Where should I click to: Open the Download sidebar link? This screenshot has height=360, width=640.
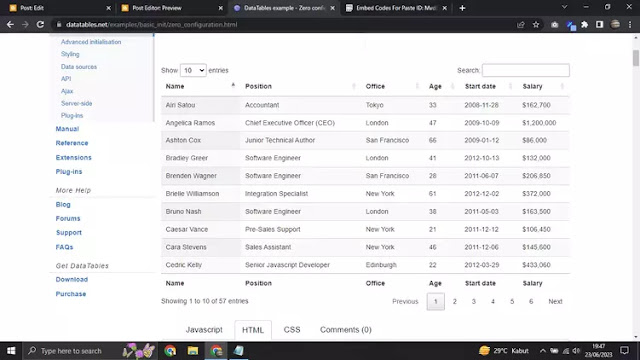pyautogui.click(x=72, y=280)
